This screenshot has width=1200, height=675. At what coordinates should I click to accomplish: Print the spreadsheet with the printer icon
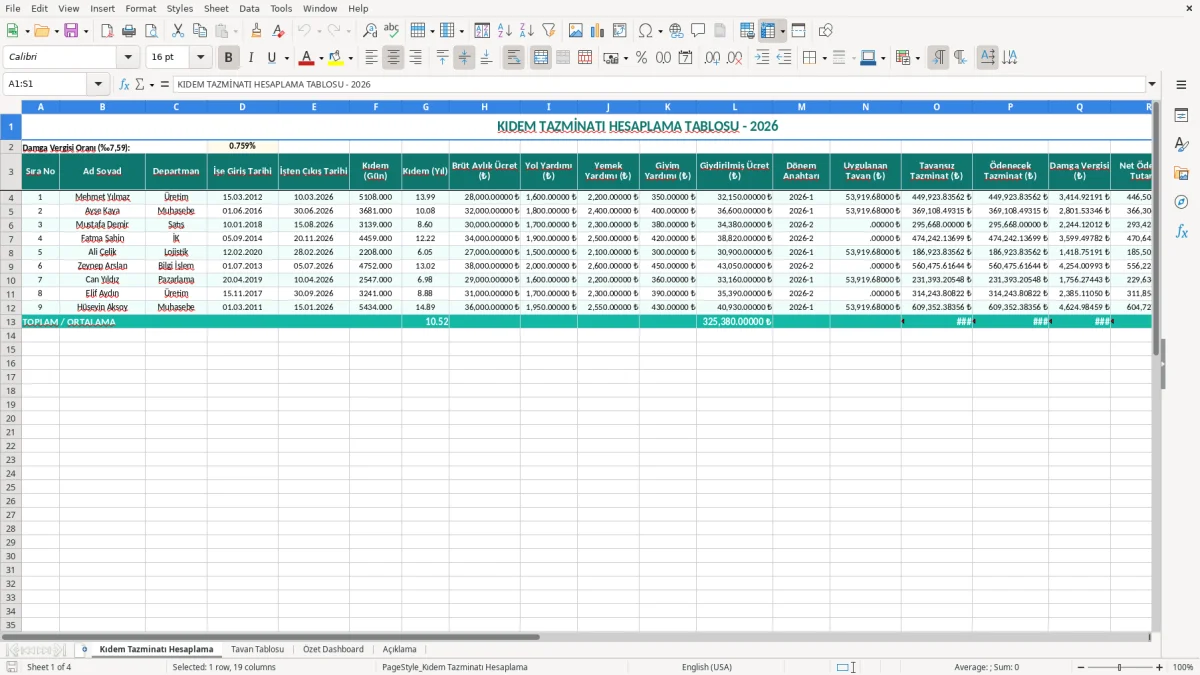tap(129, 31)
